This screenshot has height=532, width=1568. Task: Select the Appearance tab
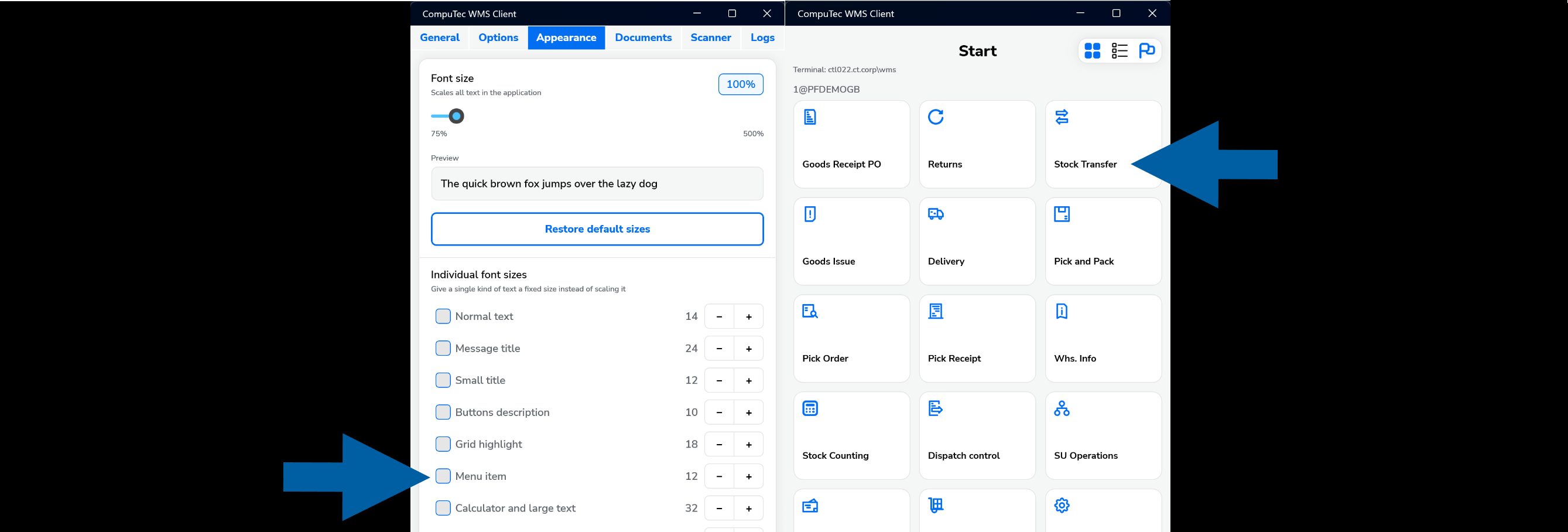pyautogui.click(x=566, y=37)
